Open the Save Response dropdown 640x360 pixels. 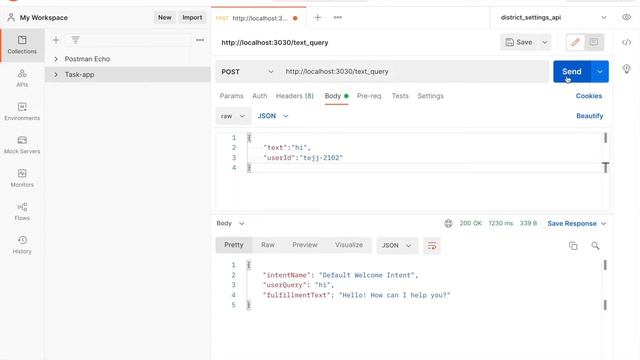577,223
